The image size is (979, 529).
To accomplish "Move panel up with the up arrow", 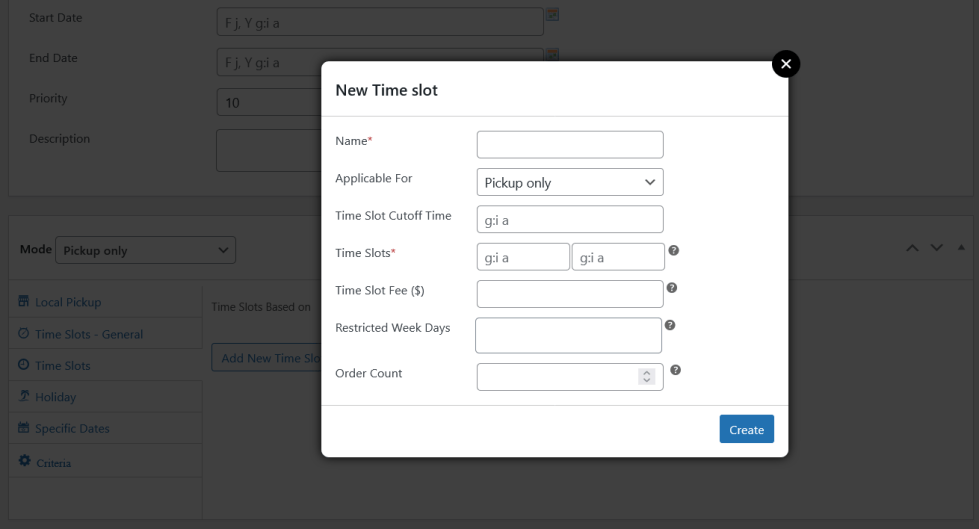I will coord(912,248).
